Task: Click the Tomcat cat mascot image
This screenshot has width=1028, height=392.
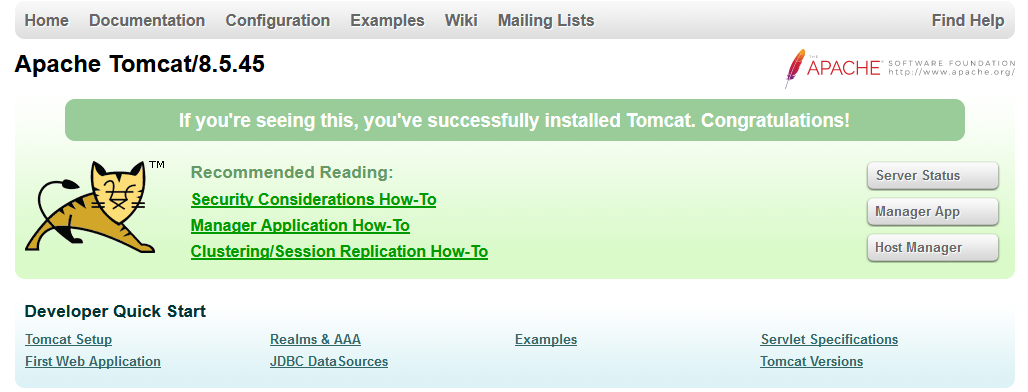Action: coord(94,207)
